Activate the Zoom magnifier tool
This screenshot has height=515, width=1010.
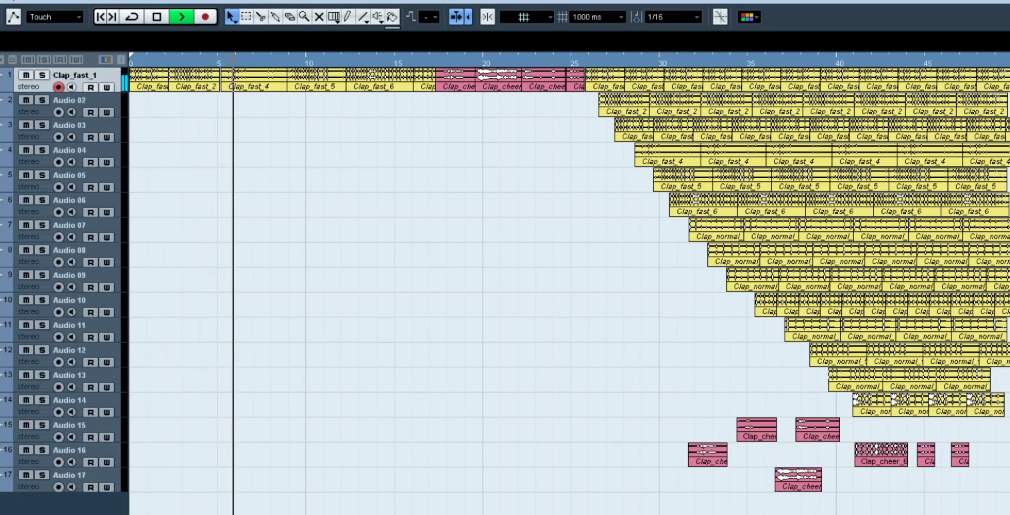(x=304, y=17)
